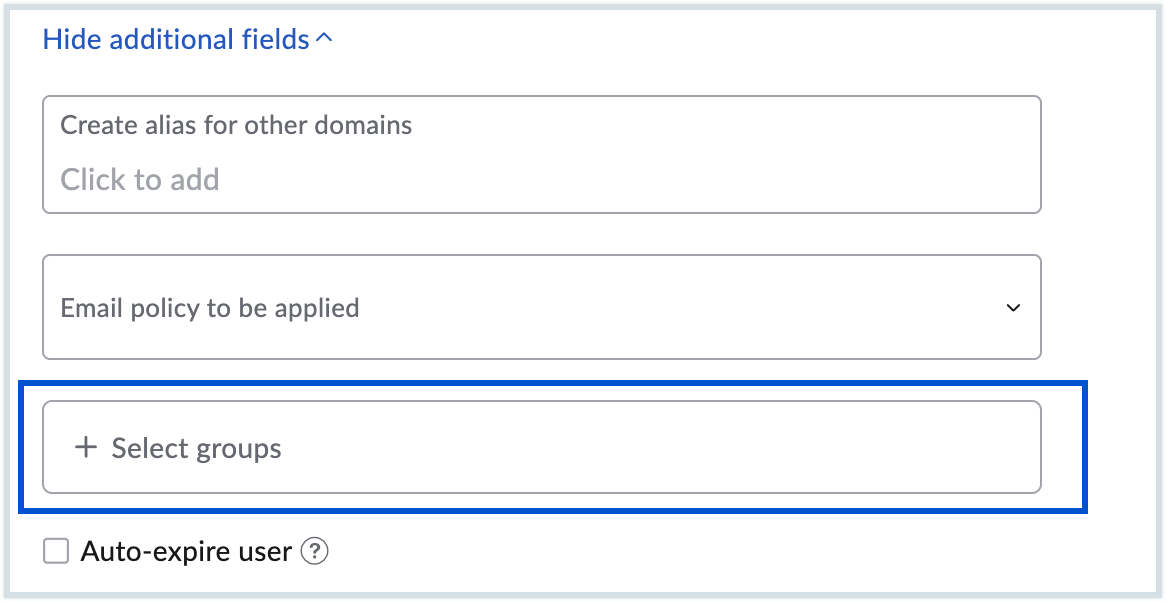This screenshot has height=602, width=1166.
Task: Click the 'Click to add' placeholder text
Action: pos(140,180)
